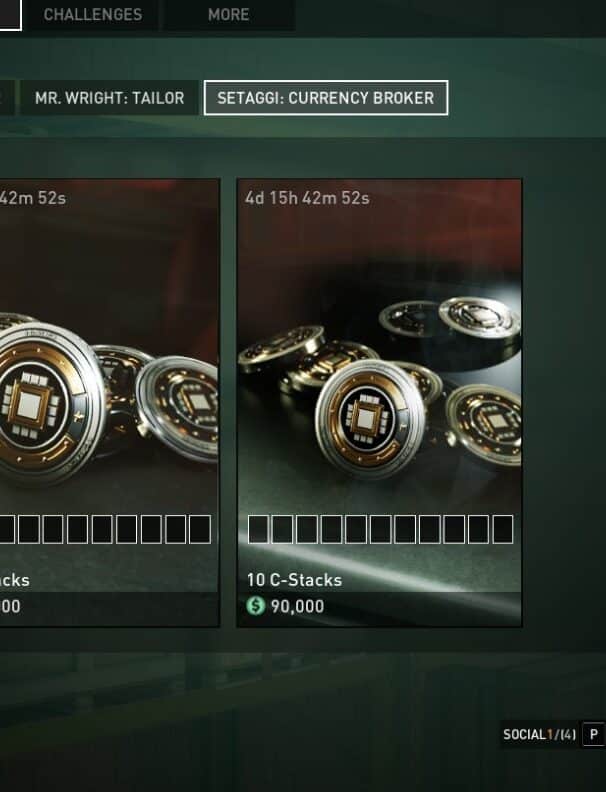Open the MORE tab
The image size is (606, 792).
click(x=229, y=15)
